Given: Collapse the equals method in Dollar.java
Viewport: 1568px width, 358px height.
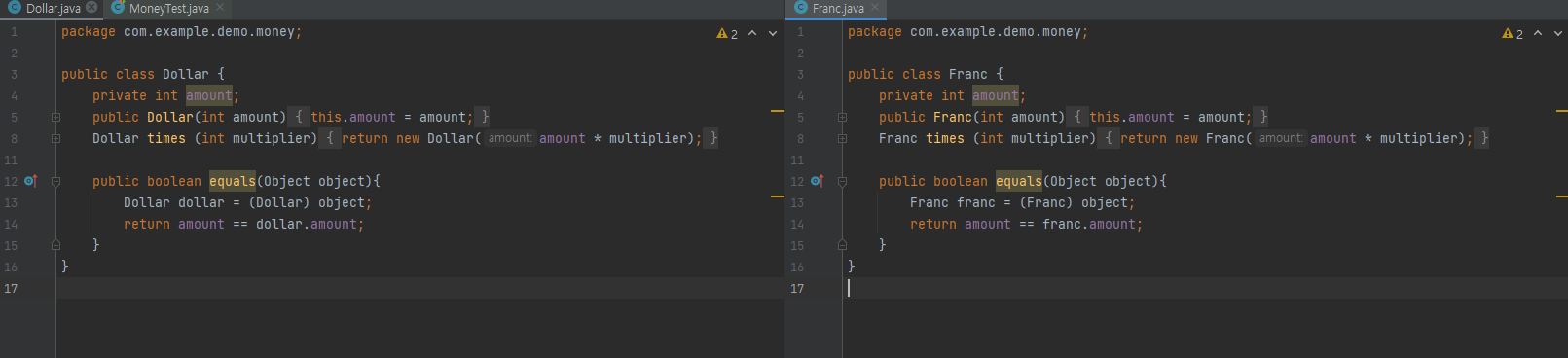Looking at the screenshot, I should pos(55,181).
